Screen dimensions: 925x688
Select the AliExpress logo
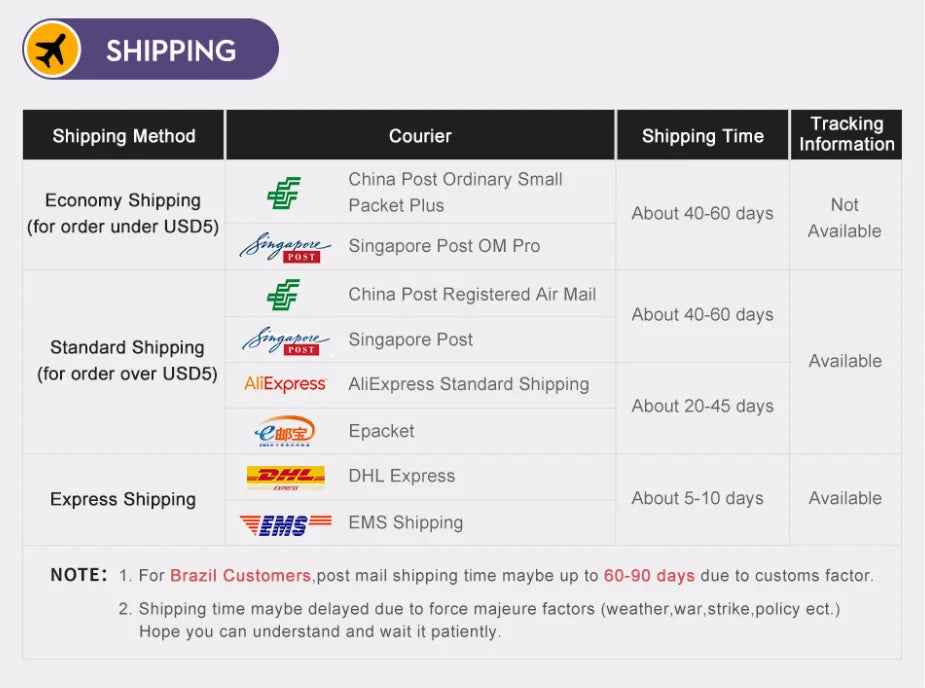coord(285,384)
